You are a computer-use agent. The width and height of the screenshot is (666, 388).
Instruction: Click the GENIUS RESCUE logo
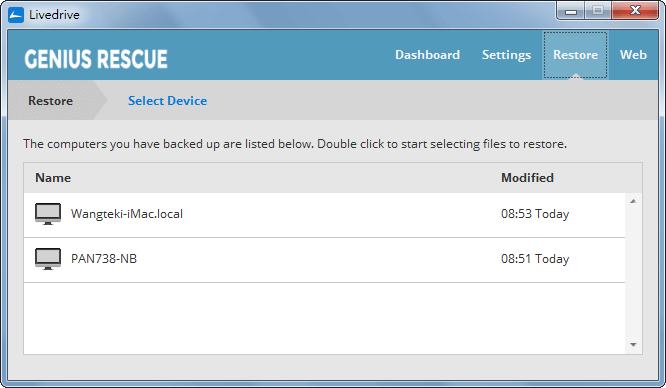[x=96, y=59]
